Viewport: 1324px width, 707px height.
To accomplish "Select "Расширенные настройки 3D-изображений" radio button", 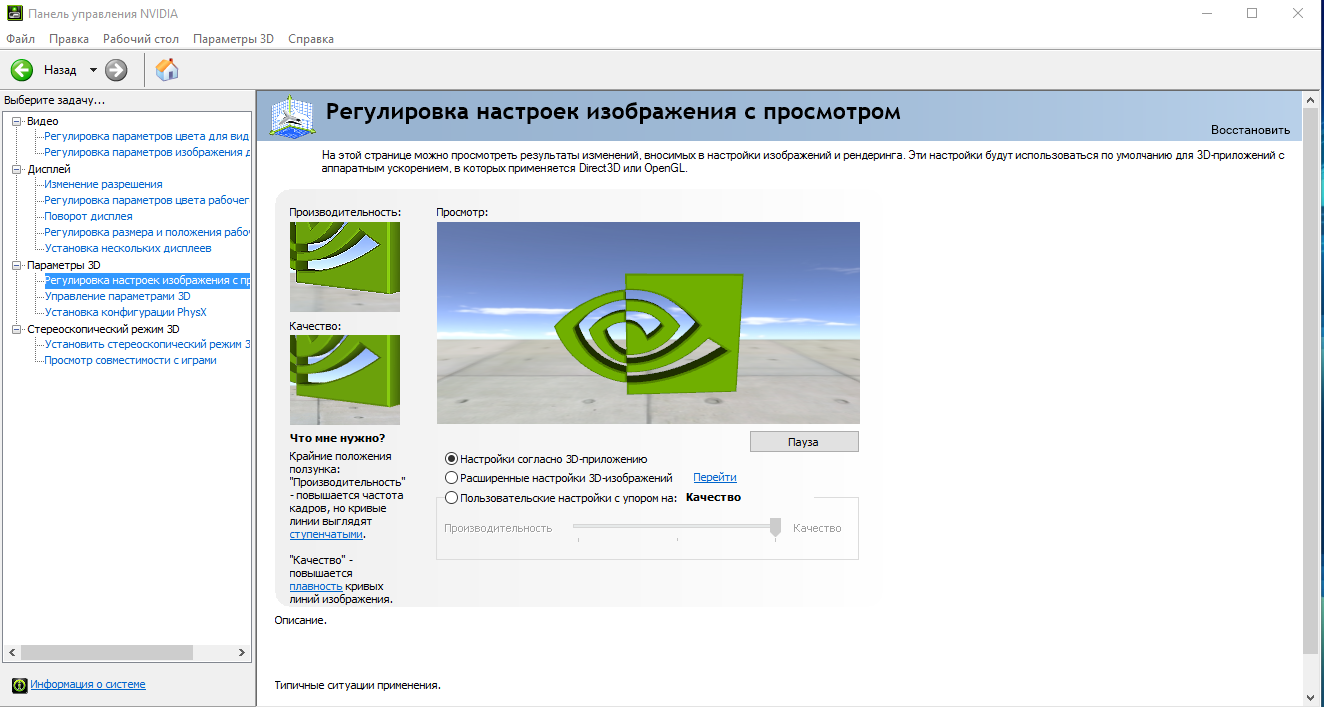I will pos(451,478).
